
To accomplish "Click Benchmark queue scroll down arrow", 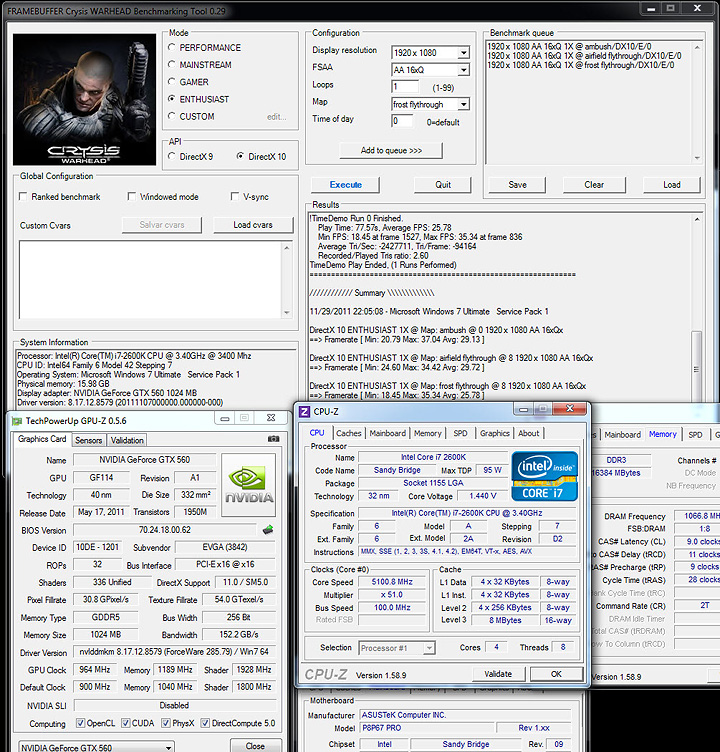I will [697, 158].
